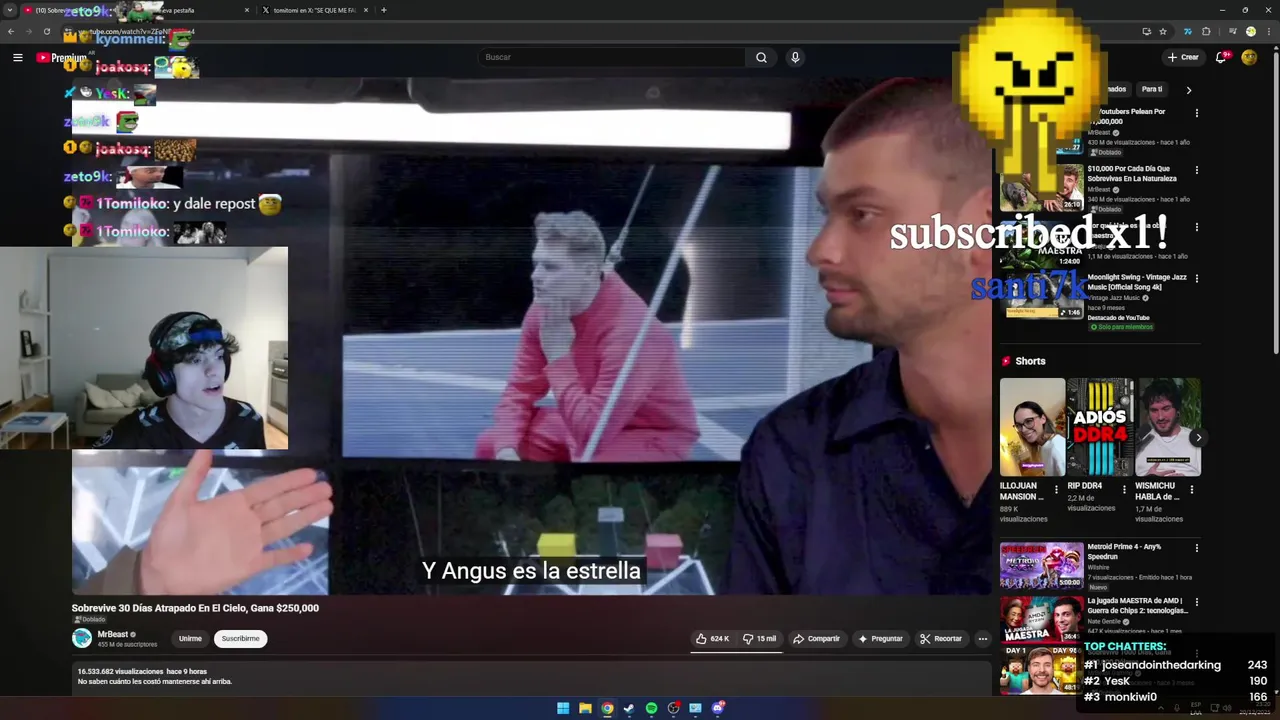Like the video with thumbs up

coord(713,638)
